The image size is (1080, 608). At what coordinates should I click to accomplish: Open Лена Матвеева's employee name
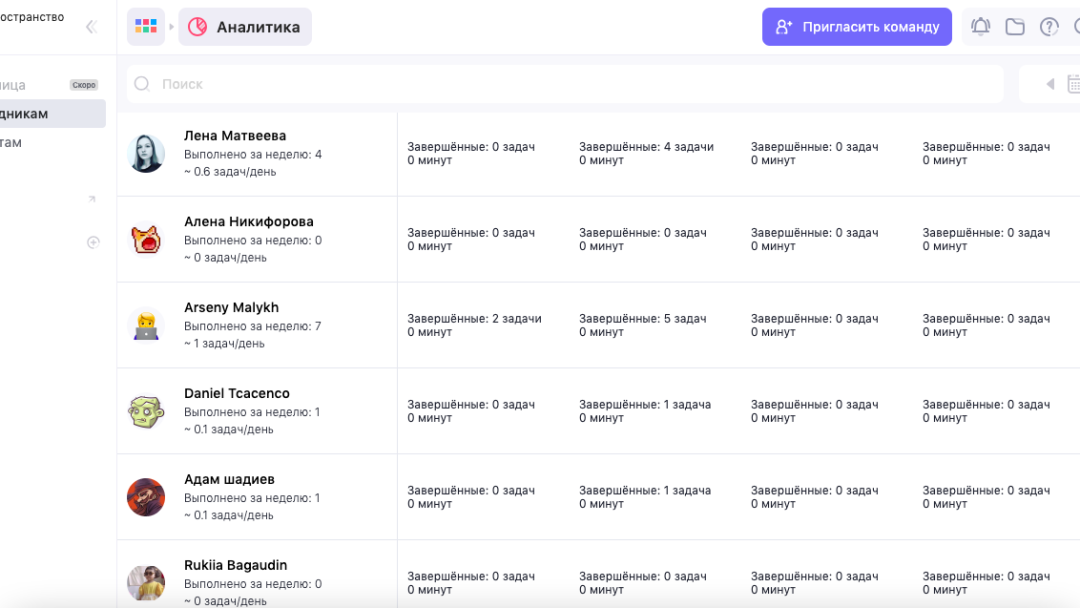(235, 135)
